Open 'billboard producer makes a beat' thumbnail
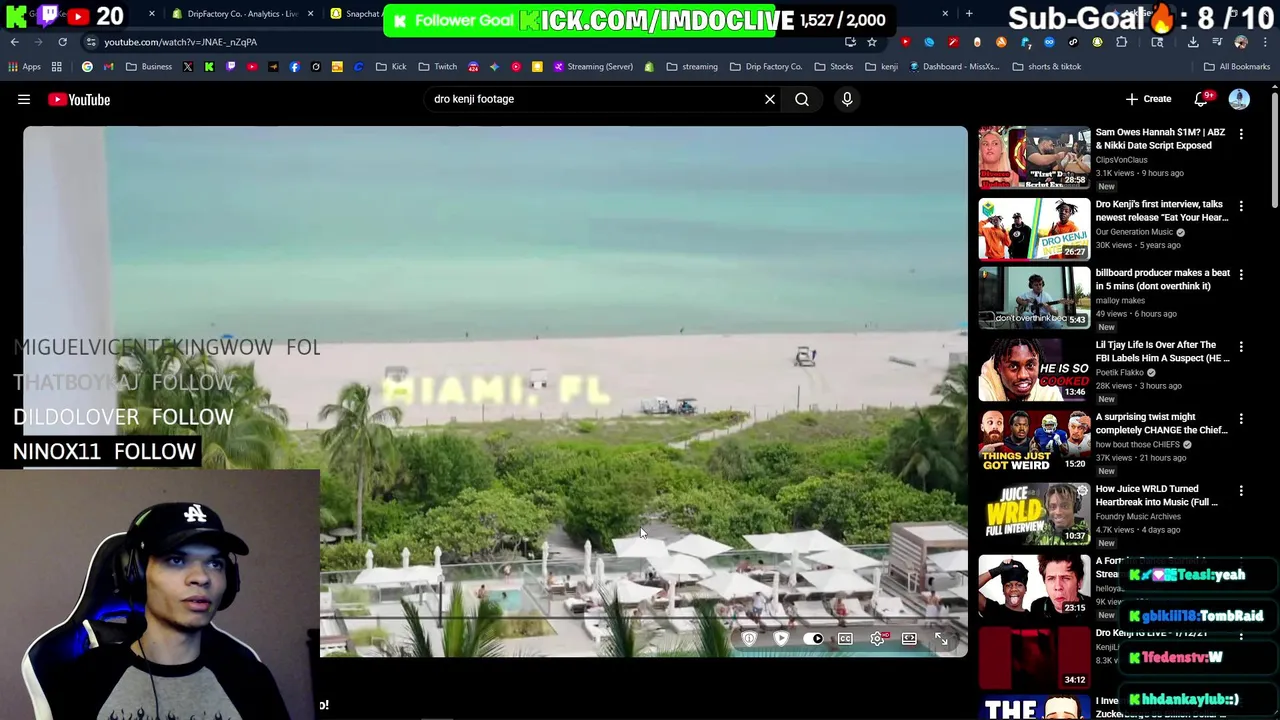Viewport: 1280px width, 720px height. coord(1034,298)
